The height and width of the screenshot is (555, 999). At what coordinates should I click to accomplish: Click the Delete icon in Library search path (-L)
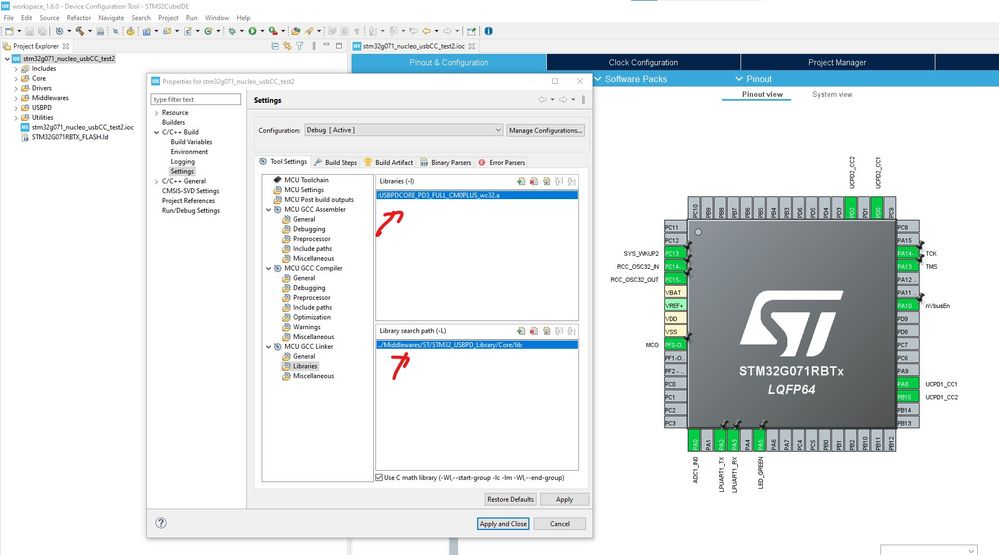534,331
